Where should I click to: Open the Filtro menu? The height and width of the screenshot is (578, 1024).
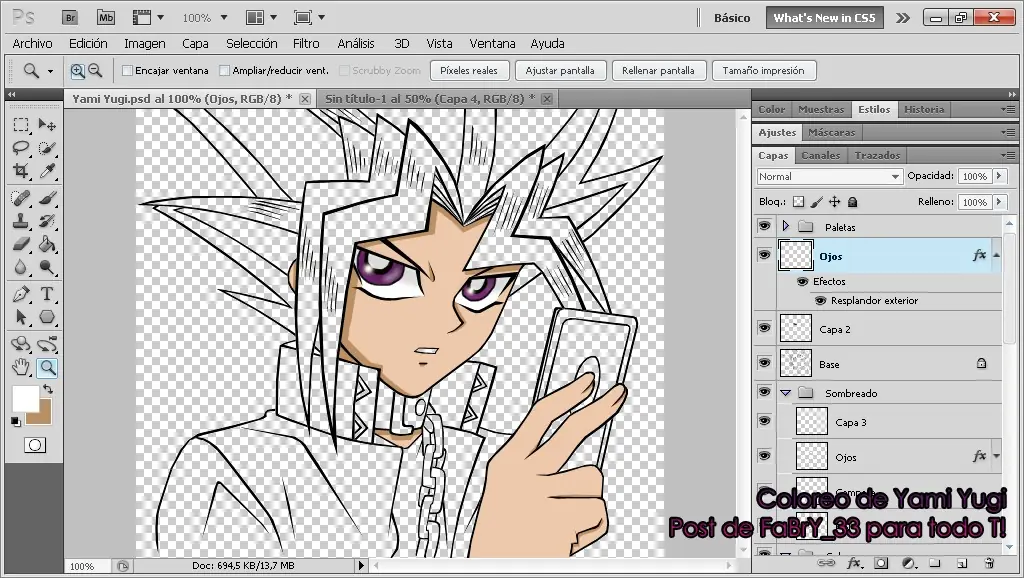[x=306, y=43]
